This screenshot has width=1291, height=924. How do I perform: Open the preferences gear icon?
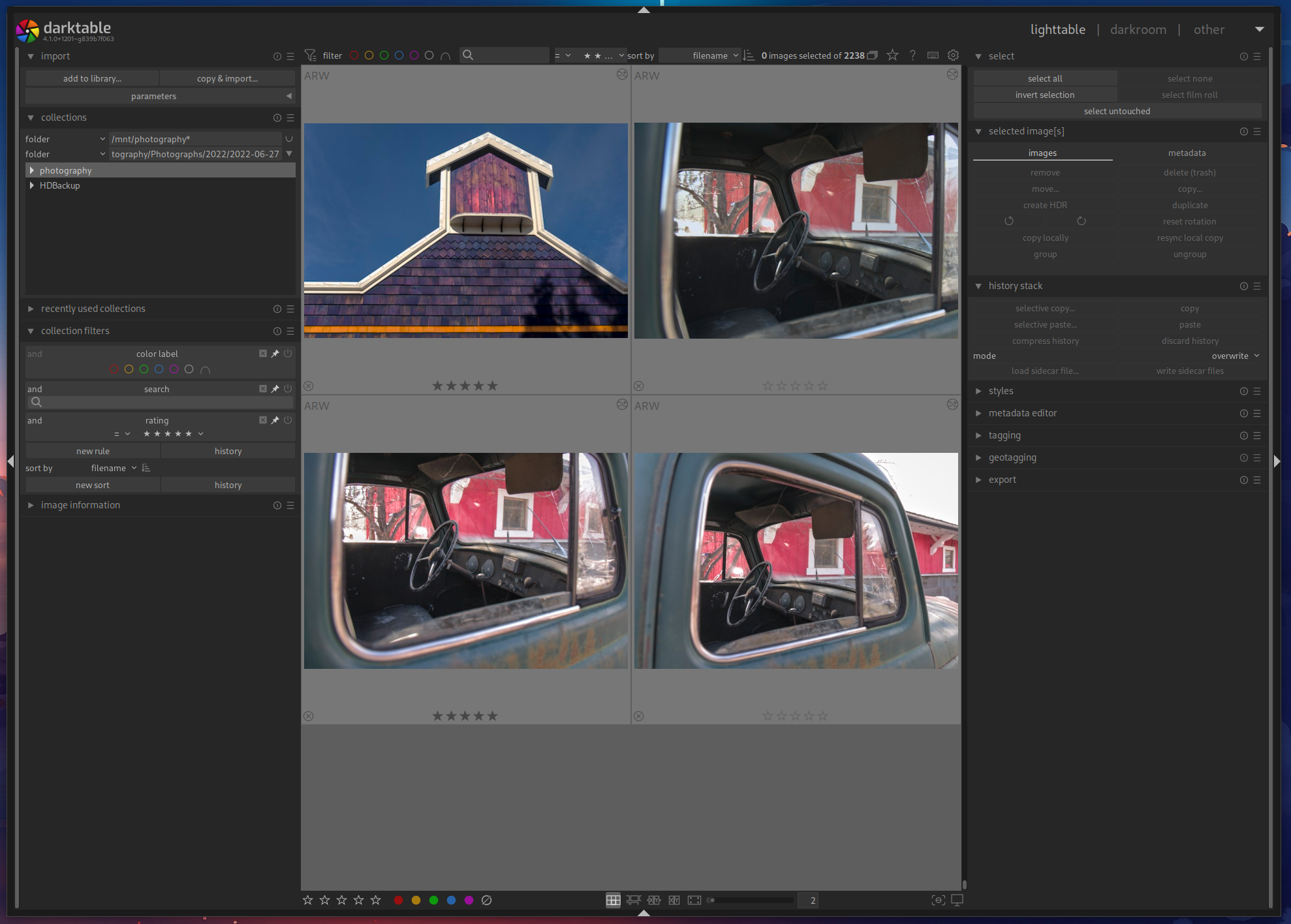[x=953, y=55]
